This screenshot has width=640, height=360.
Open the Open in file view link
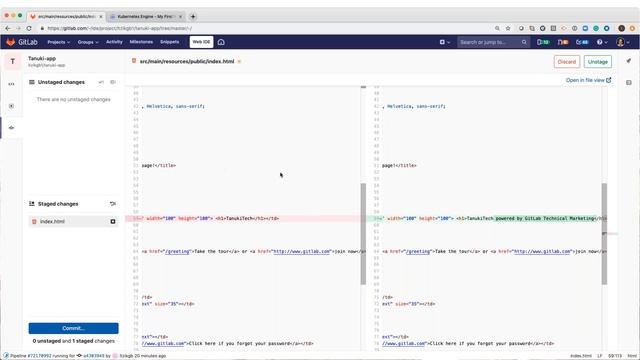[x=588, y=80]
